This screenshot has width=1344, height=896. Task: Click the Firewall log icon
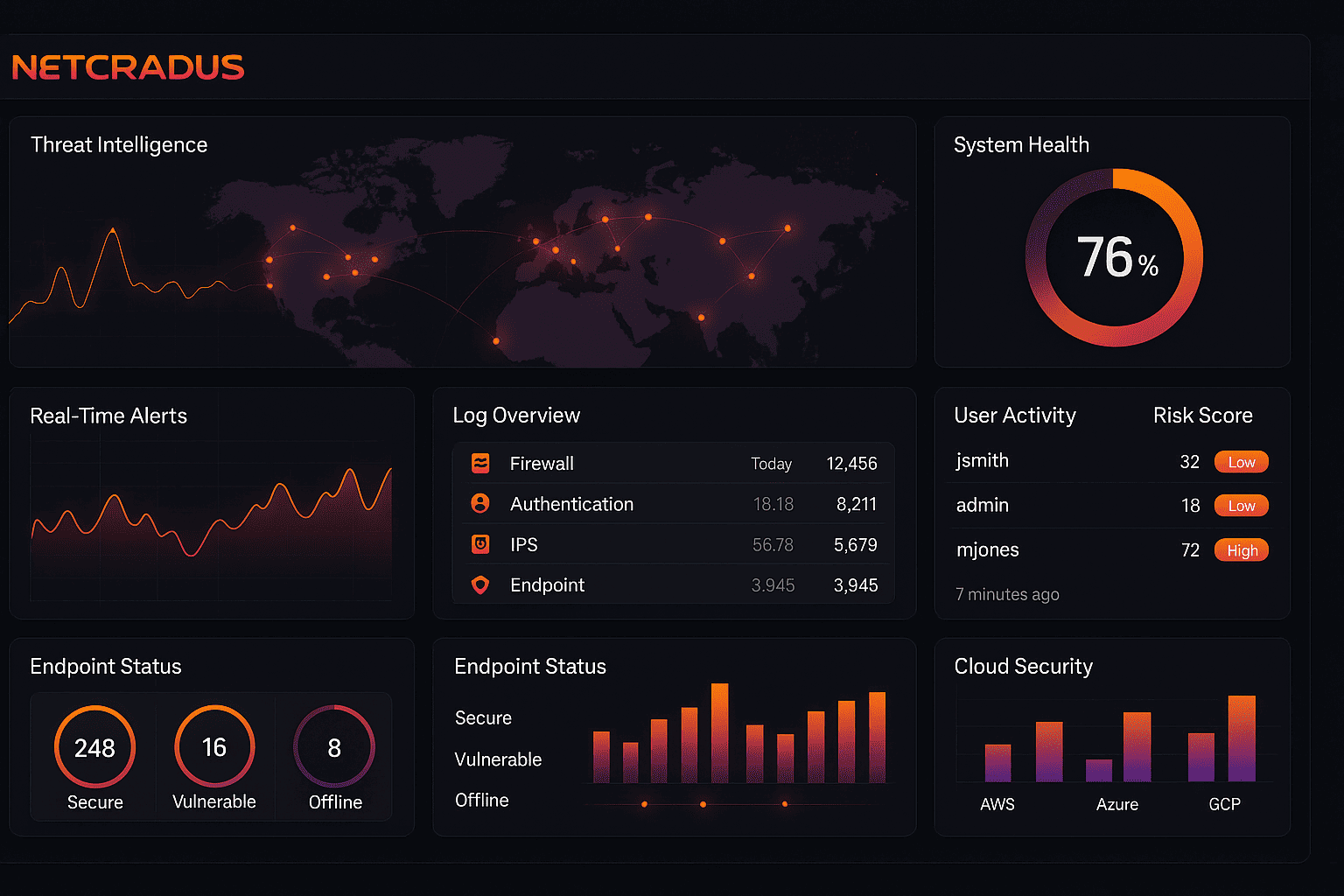click(480, 463)
